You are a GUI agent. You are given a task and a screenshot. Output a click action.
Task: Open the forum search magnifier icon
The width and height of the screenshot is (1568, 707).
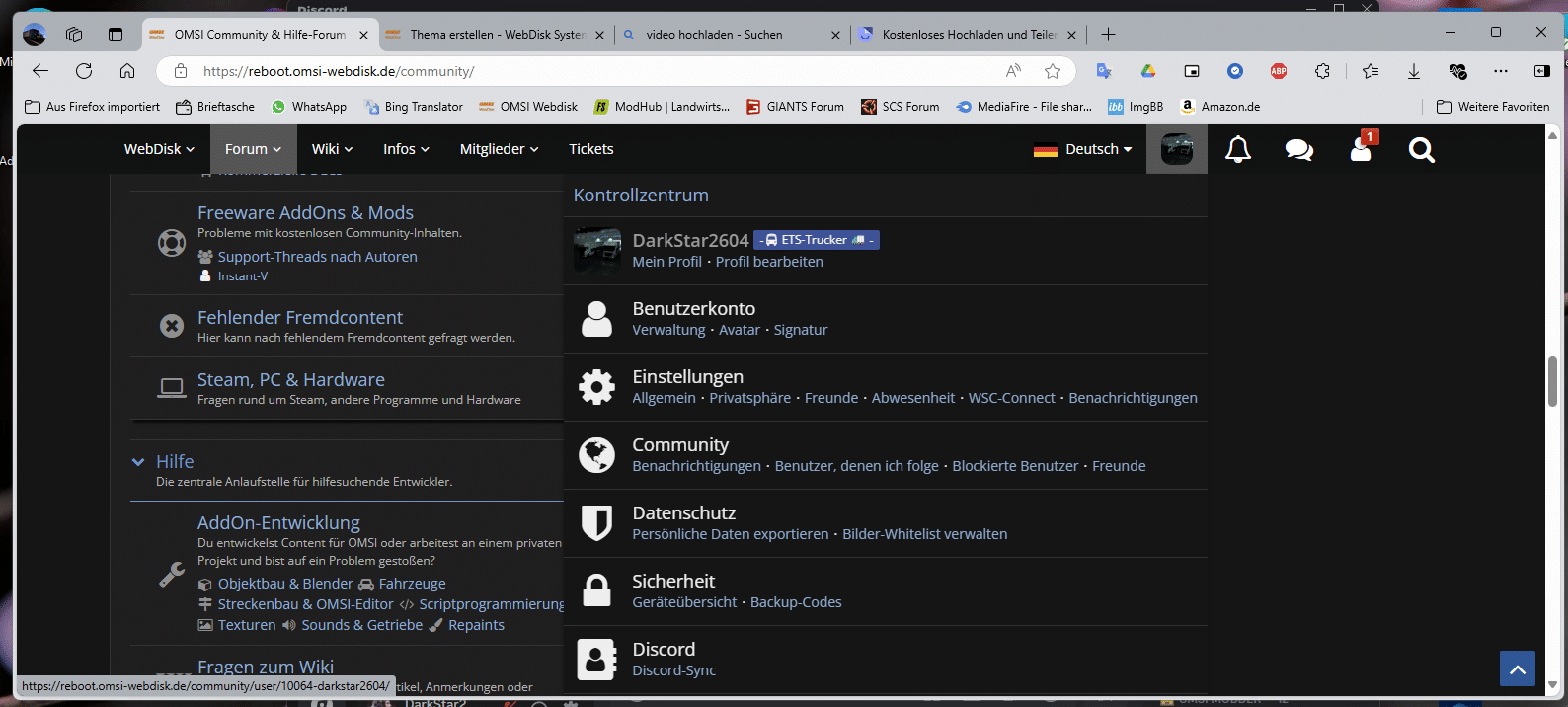tap(1421, 150)
